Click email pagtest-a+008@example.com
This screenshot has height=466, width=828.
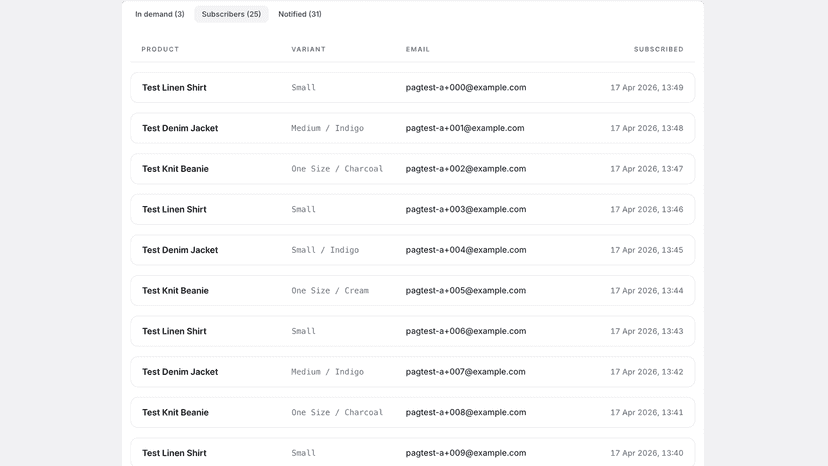click(x=466, y=413)
